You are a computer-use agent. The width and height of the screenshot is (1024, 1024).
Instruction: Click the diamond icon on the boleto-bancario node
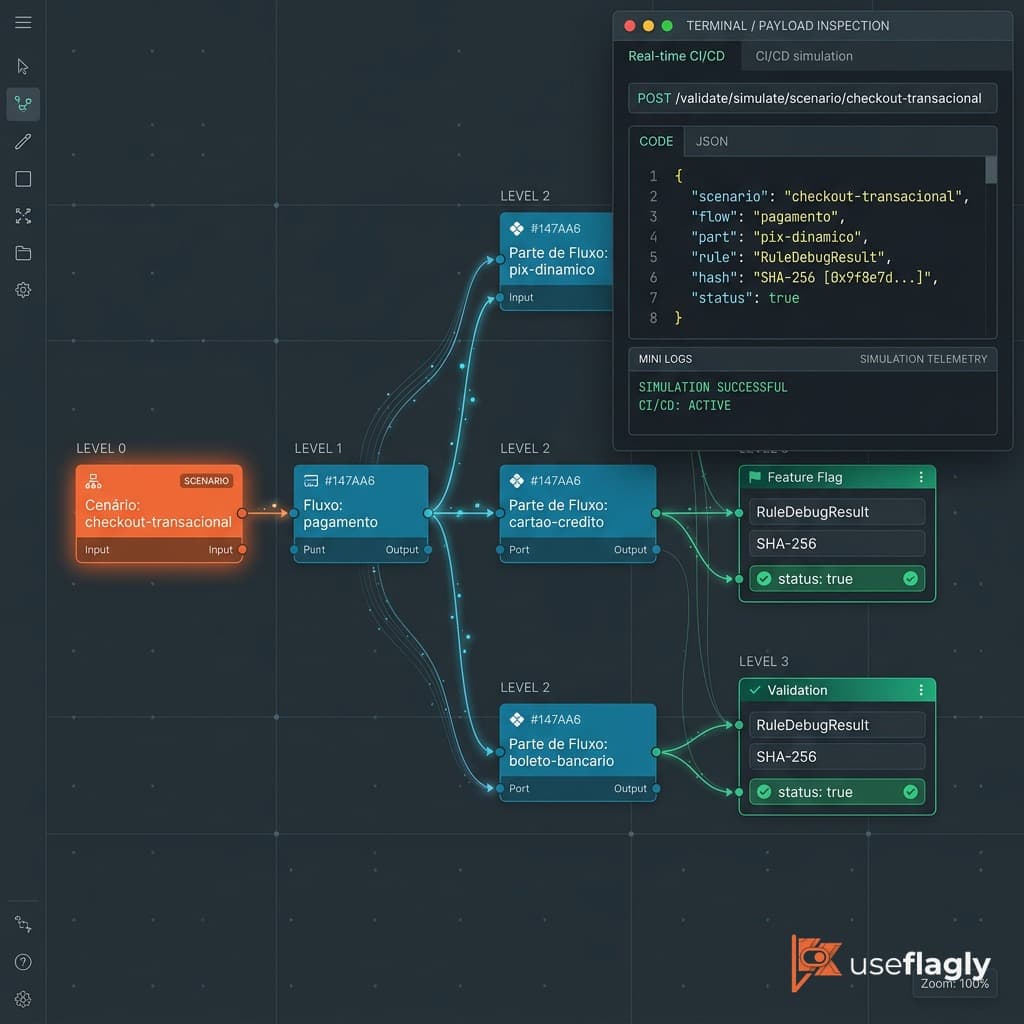pyautogui.click(x=517, y=720)
